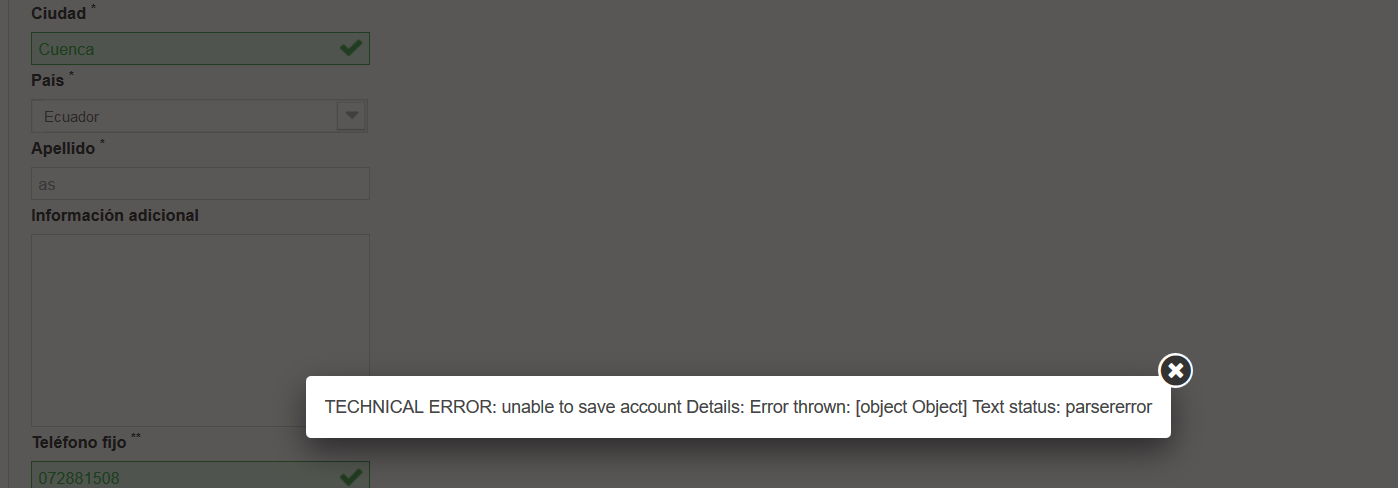This screenshot has width=1398, height=488.
Task: Click the green checkmark in Teléfono fijo field
Action: tap(350, 477)
